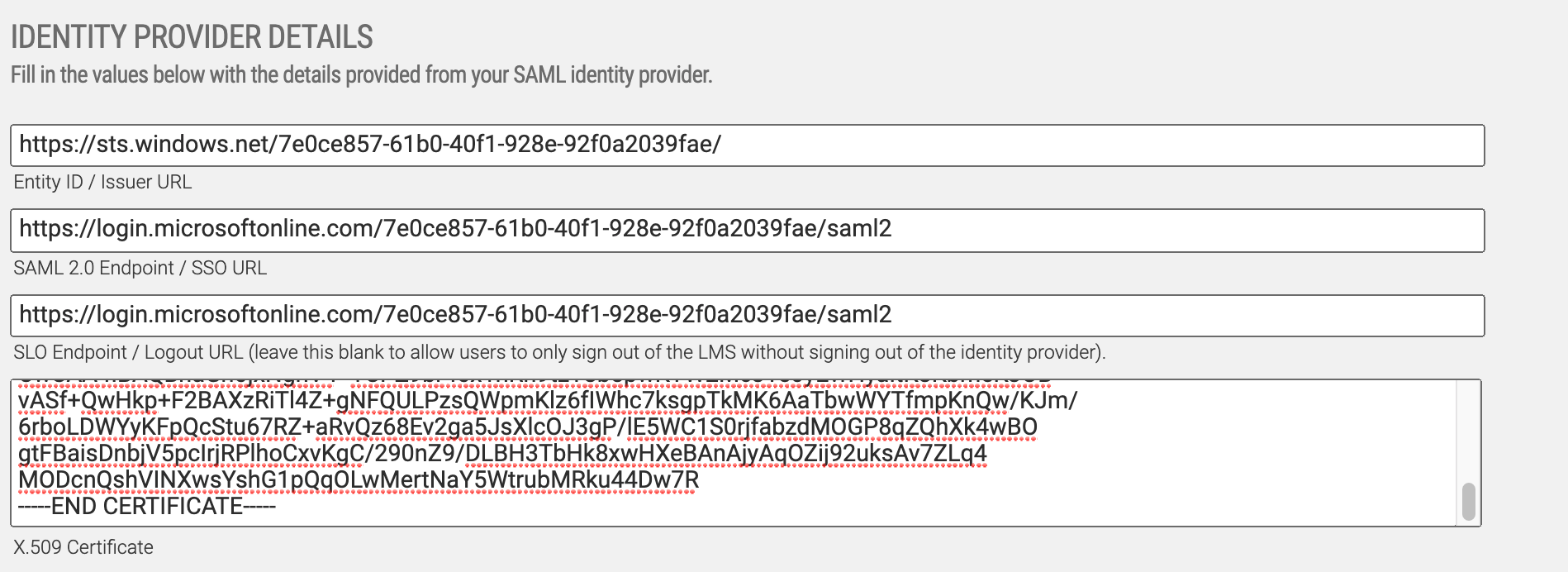Screen dimensions: 1568x572
Task: Click the certificate line starting with vASf+QwHkp
Action: [547, 401]
